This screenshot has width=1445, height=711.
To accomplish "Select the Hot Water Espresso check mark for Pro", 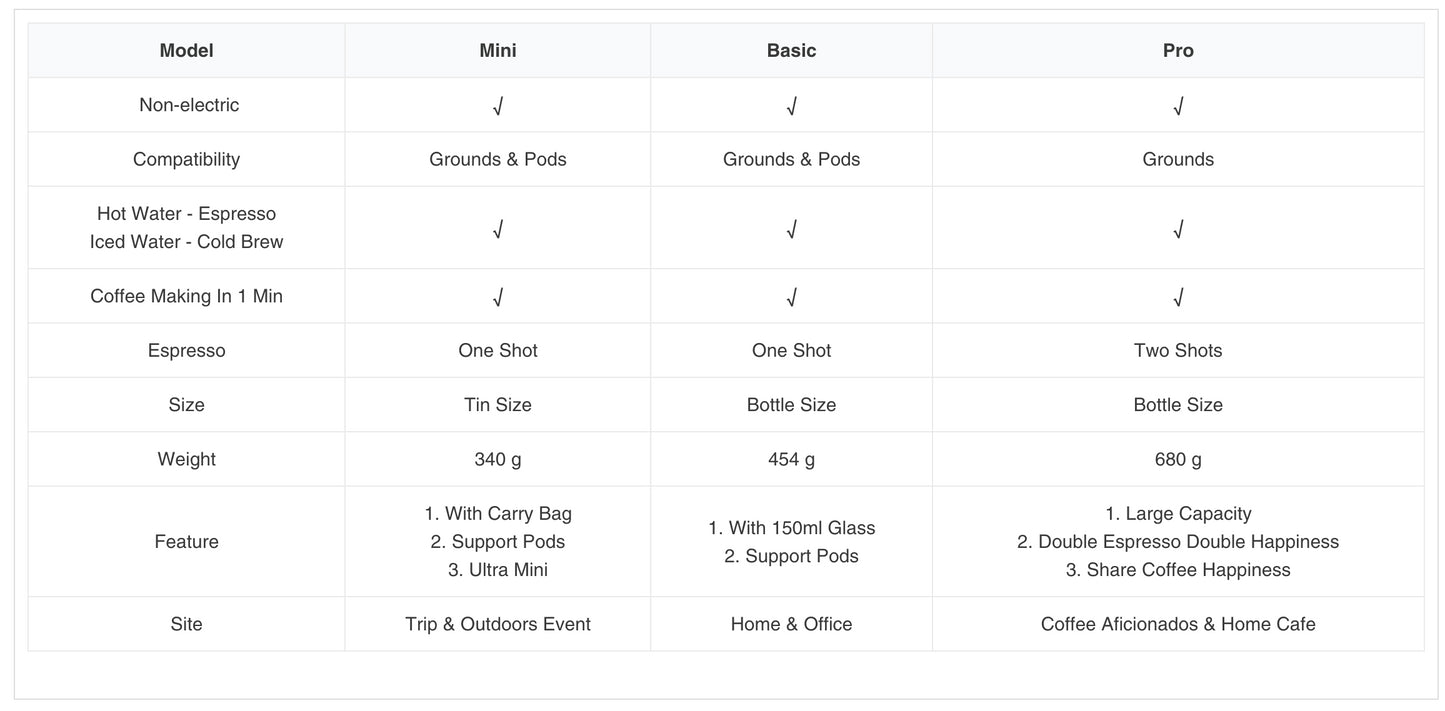I will [1178, 229].
